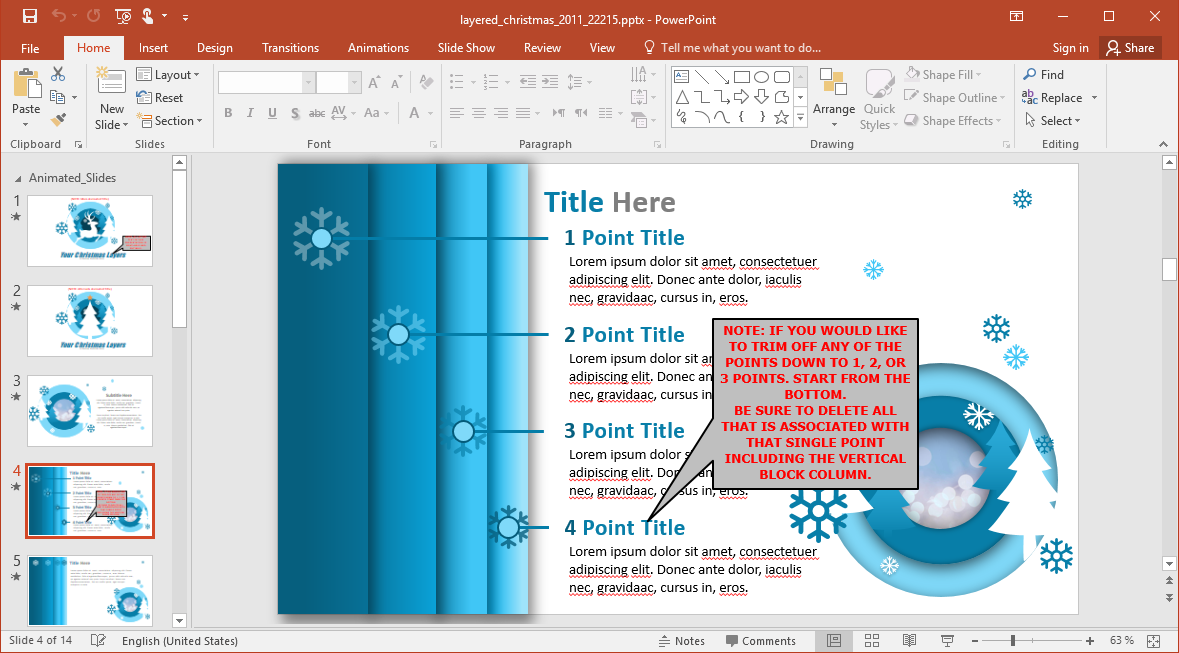Switch to Slide Sorter view
The image size is (1179, 653).
click(871, 641)
